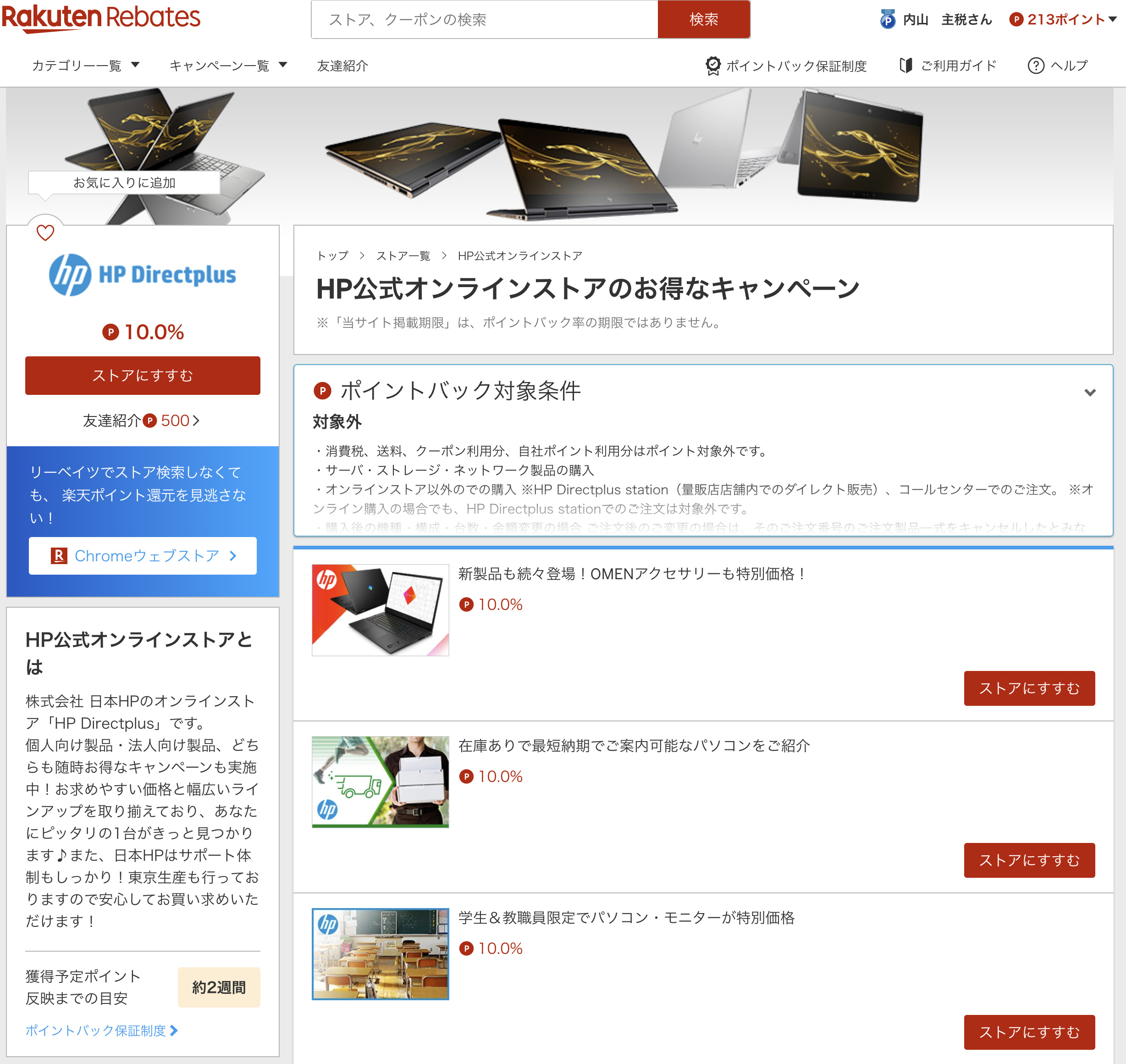Click ストアにすすむ for the OMEN campaign
The width and height of the screenshot is (1126, 1064).
pyautogui.click(x=1029, y=688)
